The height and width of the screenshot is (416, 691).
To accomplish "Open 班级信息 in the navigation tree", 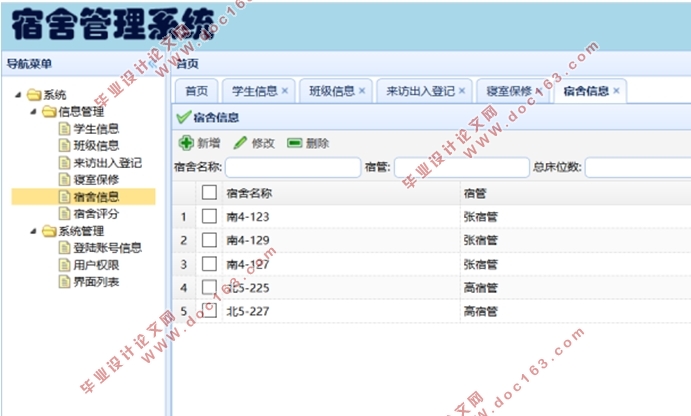I will (96, 145).
